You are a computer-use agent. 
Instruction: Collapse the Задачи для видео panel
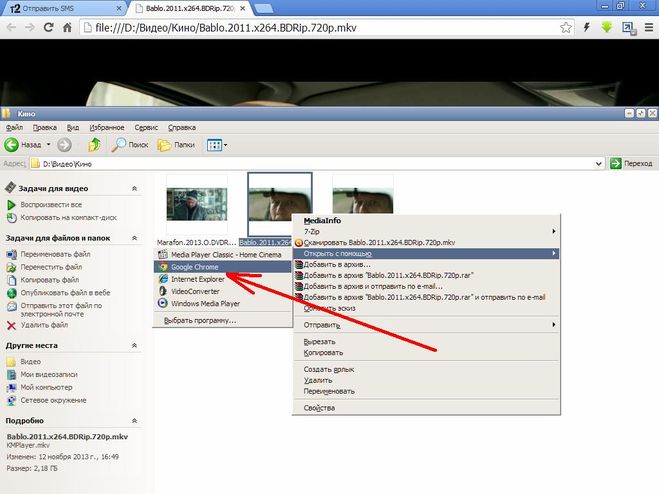tap(134, 188)
